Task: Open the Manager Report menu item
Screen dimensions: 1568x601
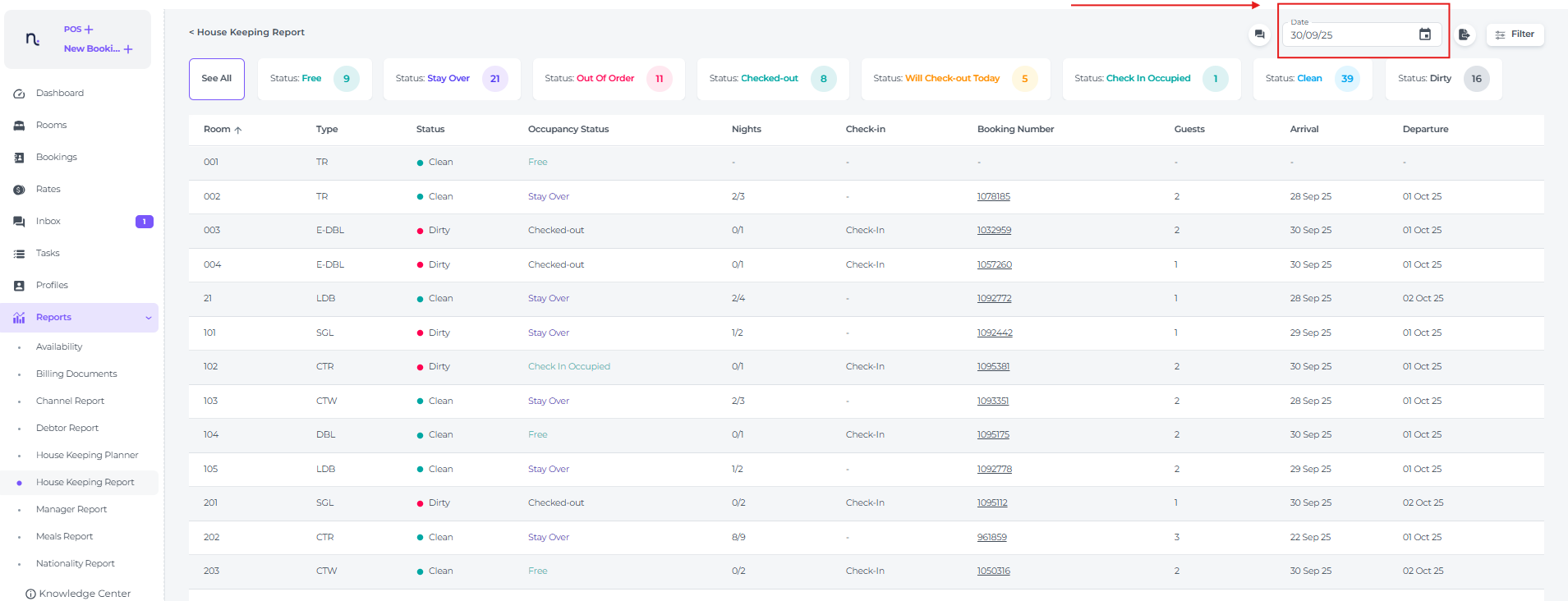Action: [x=71, y=509]
